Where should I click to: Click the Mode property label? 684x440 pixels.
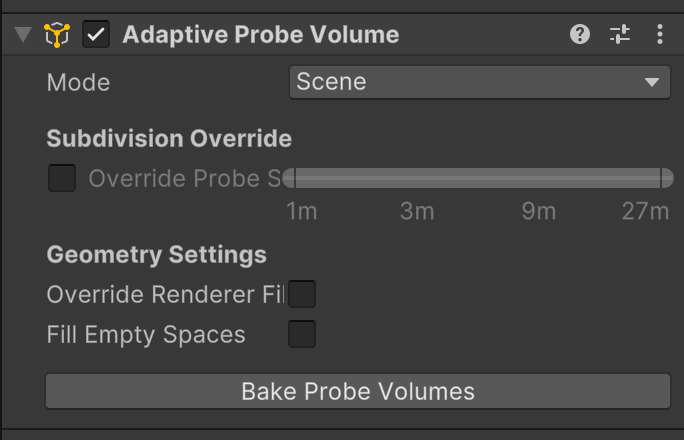[x=78, y=82]
